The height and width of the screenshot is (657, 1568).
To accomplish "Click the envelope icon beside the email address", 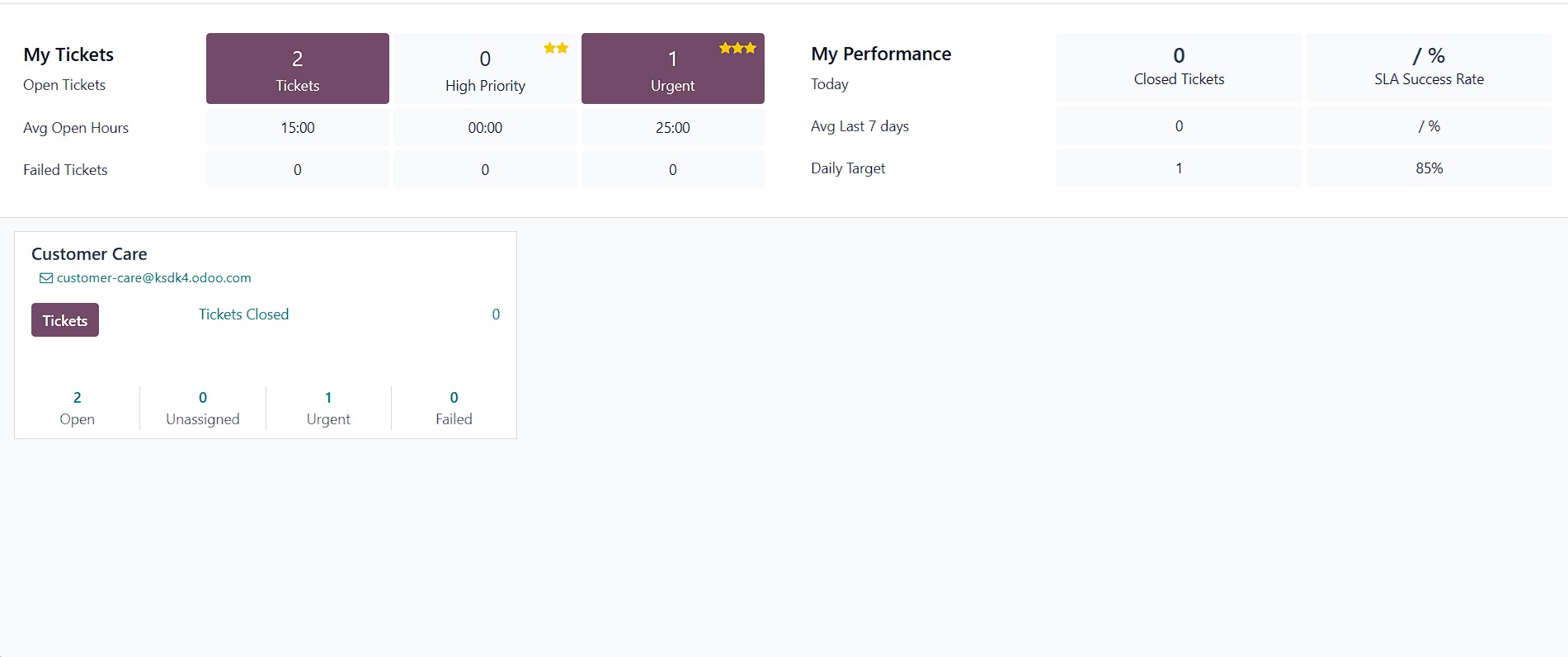I will tap(46, 278).
